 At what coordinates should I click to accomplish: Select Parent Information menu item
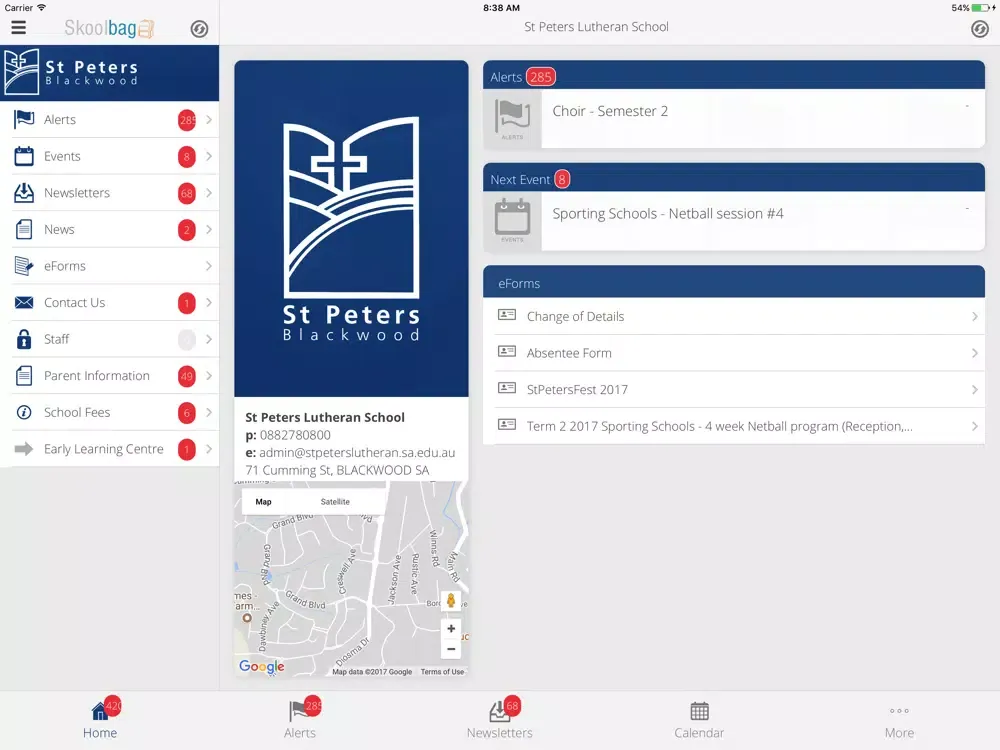coord(110,376)
